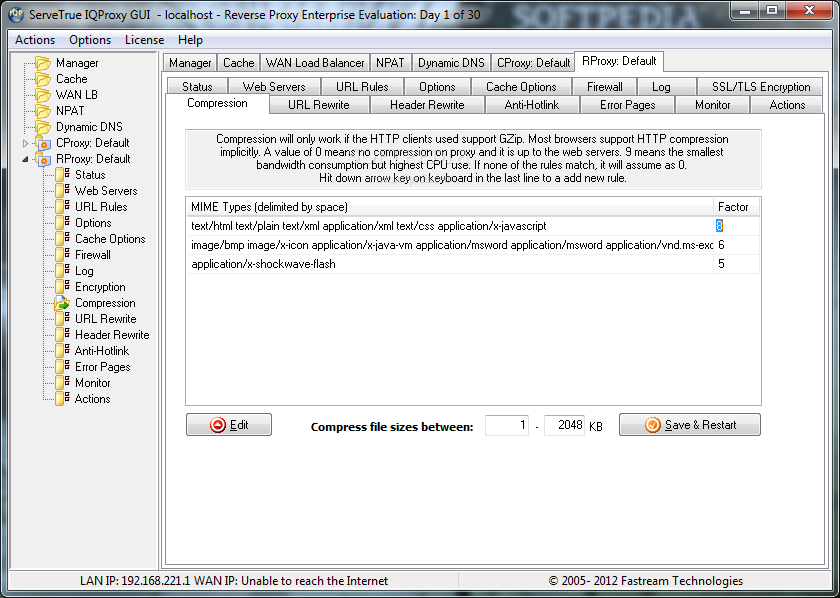Open the URL Rewrite sub-tab
Viewport: 840px width, 598px height.
pyautogui.click(x=319, y=105)
